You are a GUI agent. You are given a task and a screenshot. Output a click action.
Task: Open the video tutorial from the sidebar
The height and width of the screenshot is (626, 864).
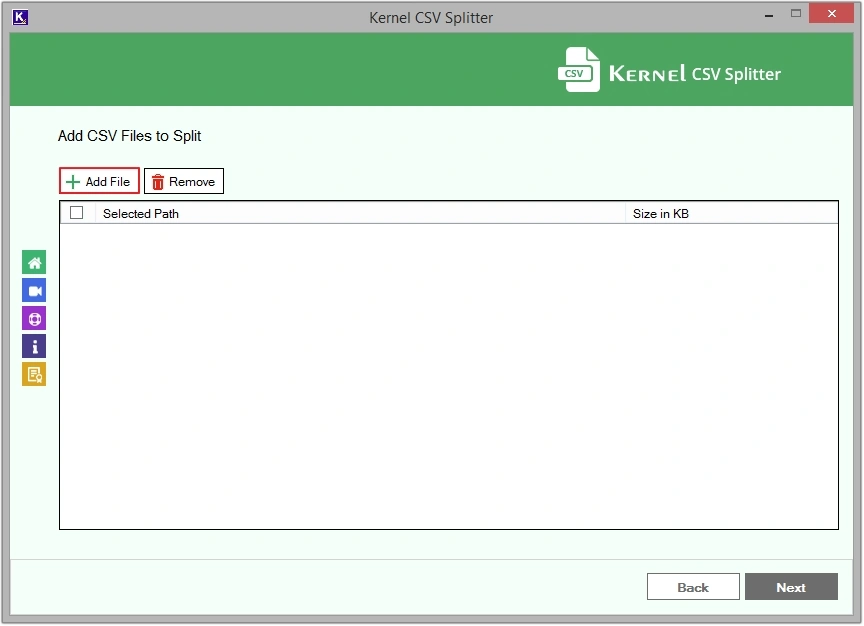tap(33, 289)
